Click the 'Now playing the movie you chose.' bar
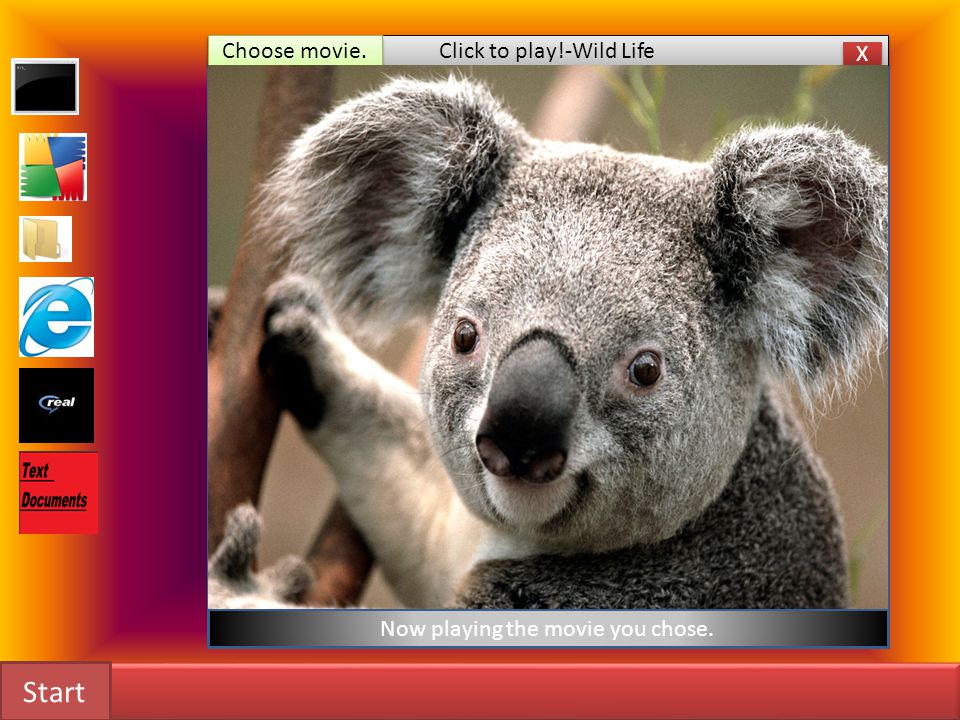The width and height of the screenshot is (960, 720). 548,629
